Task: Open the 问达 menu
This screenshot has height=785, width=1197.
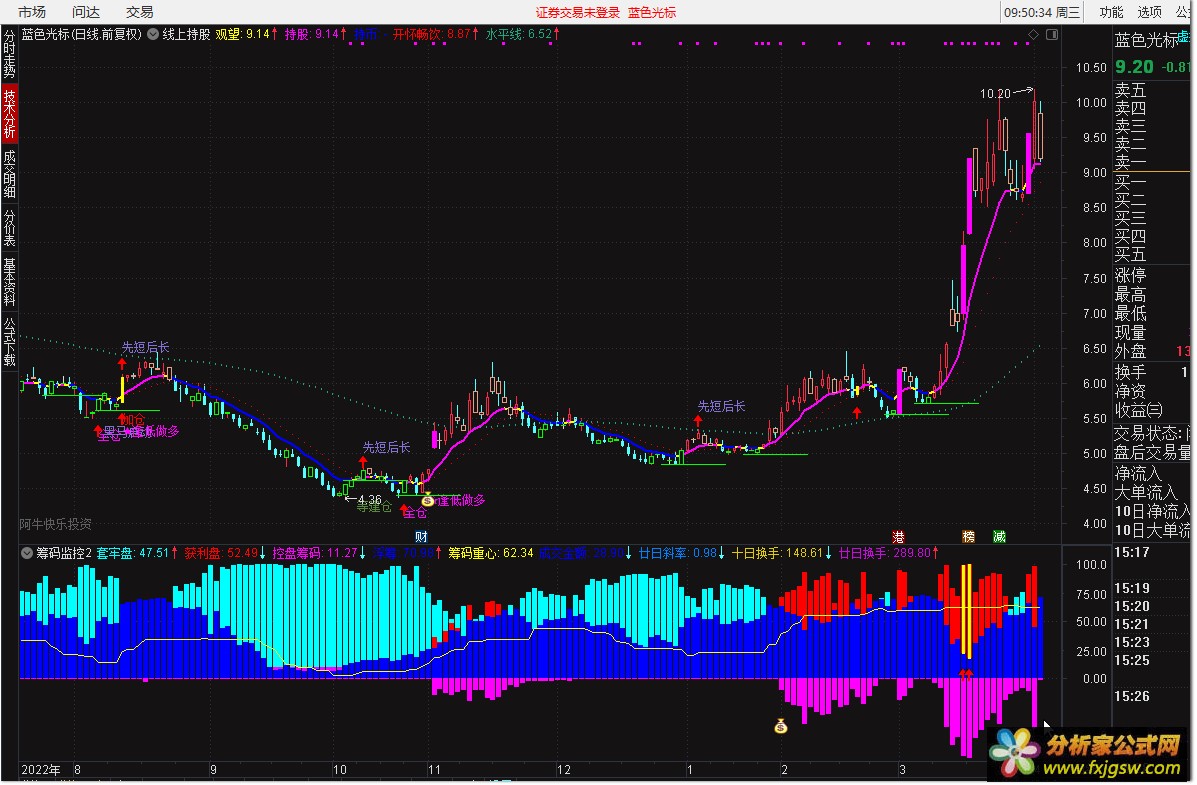Action: 86,12
